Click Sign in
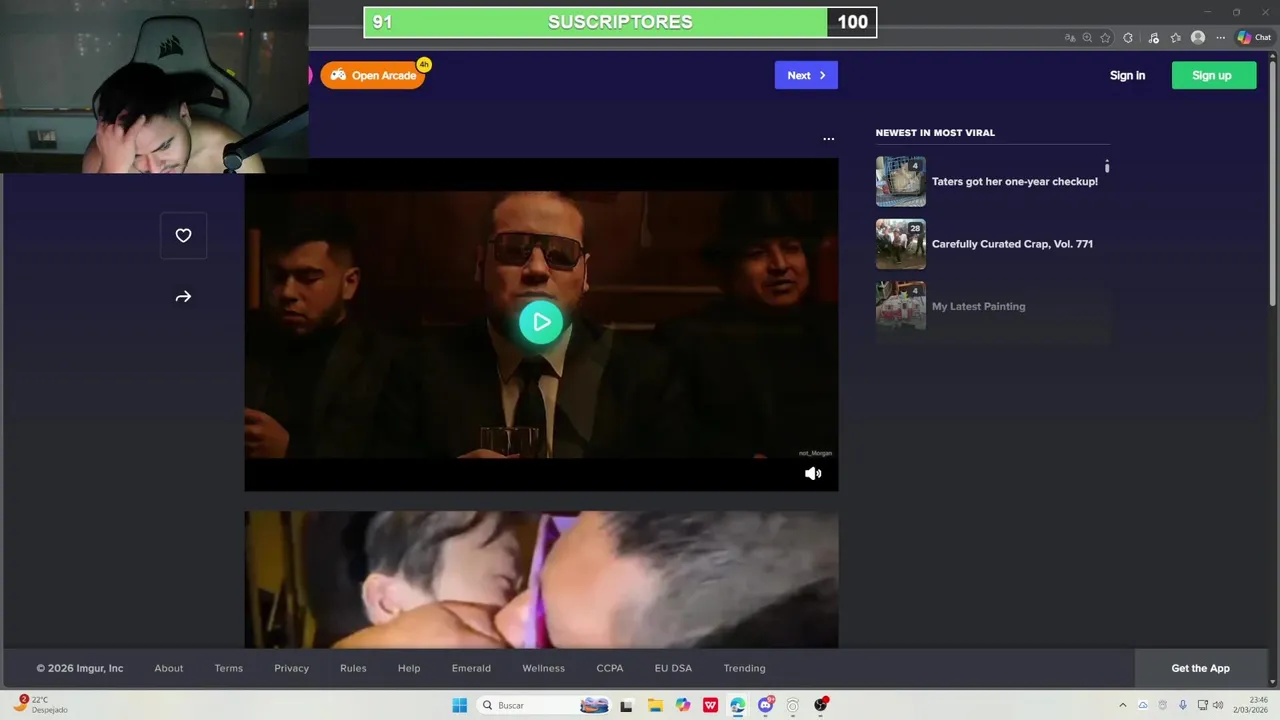 pyautogui.click(x=1127, y=75)
